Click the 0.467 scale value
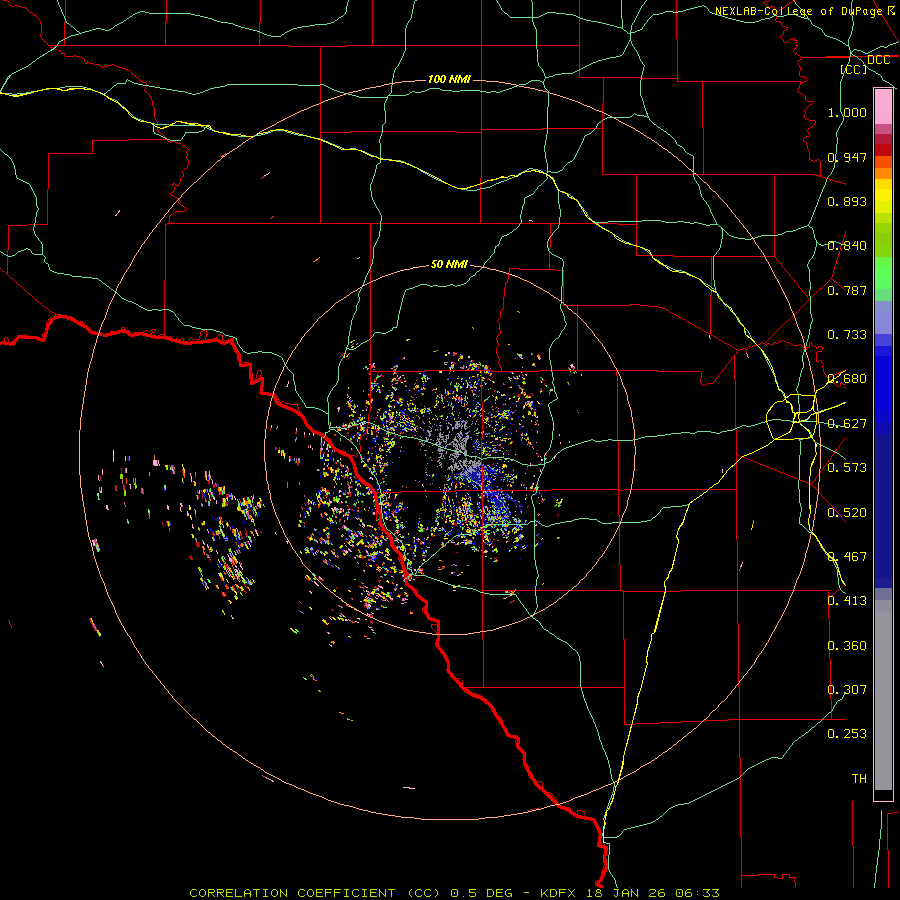 pos(847,557)
